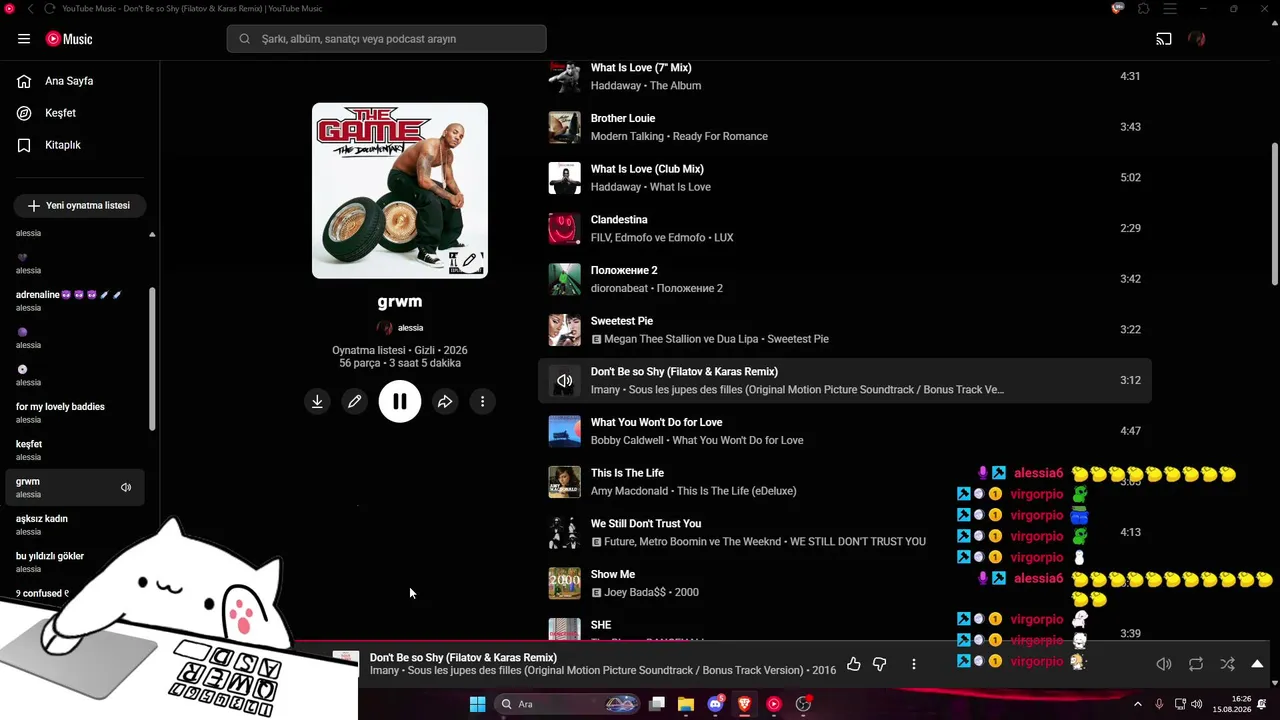Open the cast to device icon
The width and height of the screenshot is (1280, 720).
[x=1164, y=39]
